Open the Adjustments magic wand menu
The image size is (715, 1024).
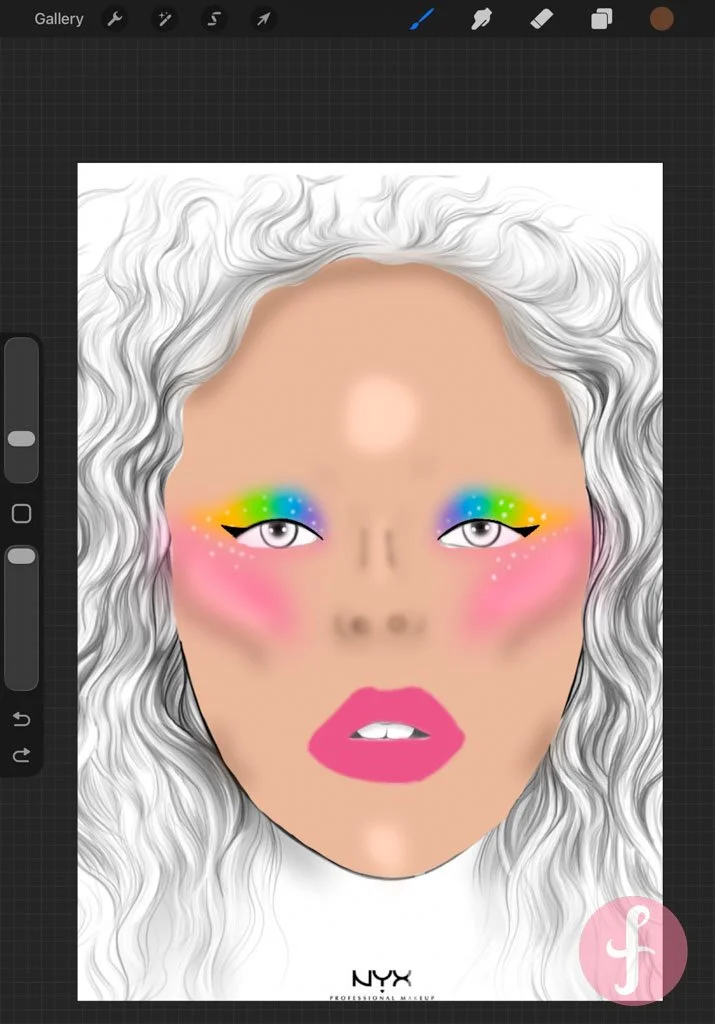click(165, 20)
